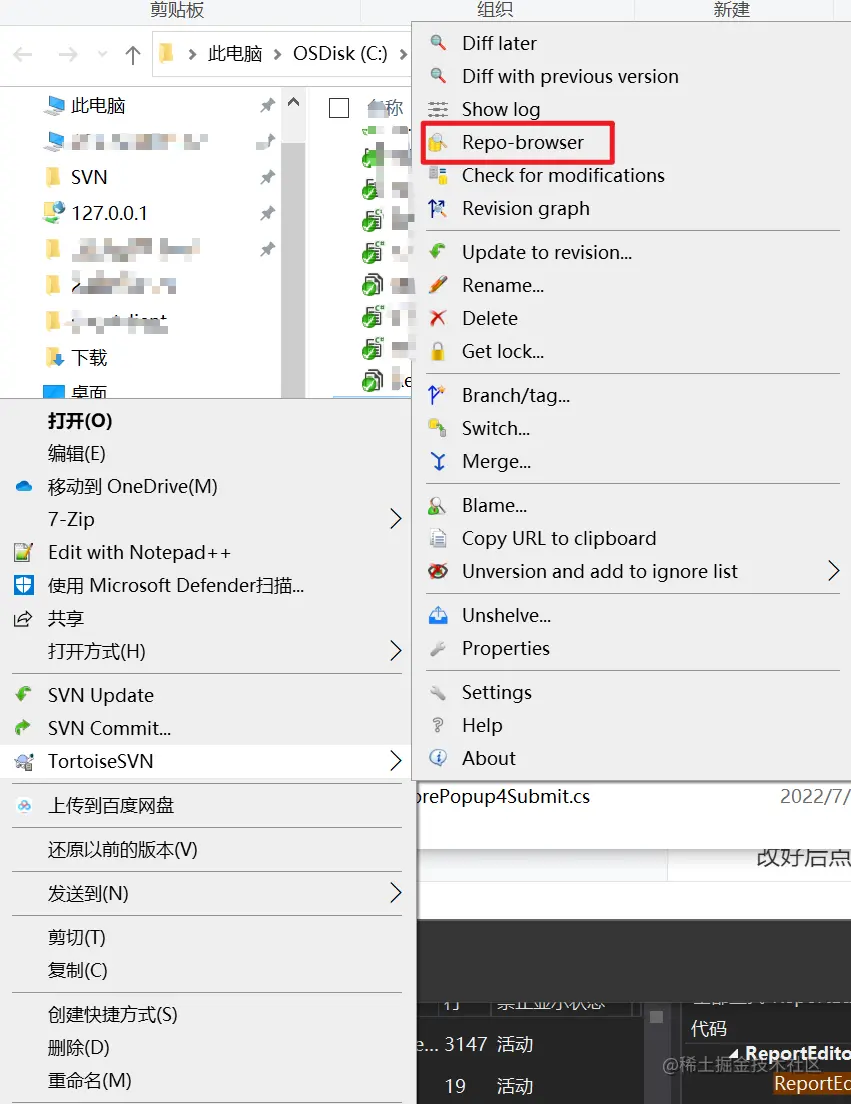
Task: Unpin SVN using its pin icon
Action: [267, 177]
